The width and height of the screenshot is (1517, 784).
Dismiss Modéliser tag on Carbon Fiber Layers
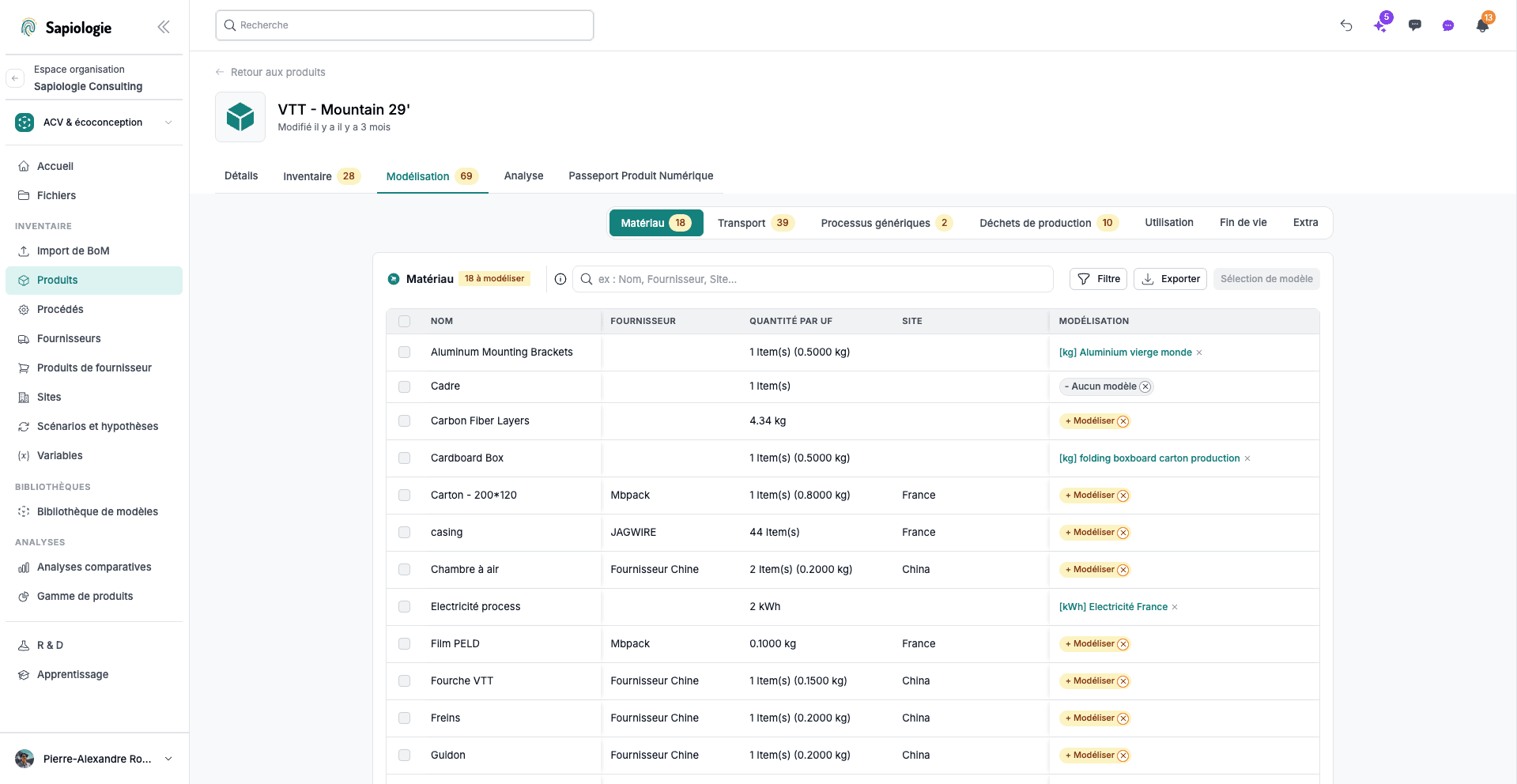1123,421
